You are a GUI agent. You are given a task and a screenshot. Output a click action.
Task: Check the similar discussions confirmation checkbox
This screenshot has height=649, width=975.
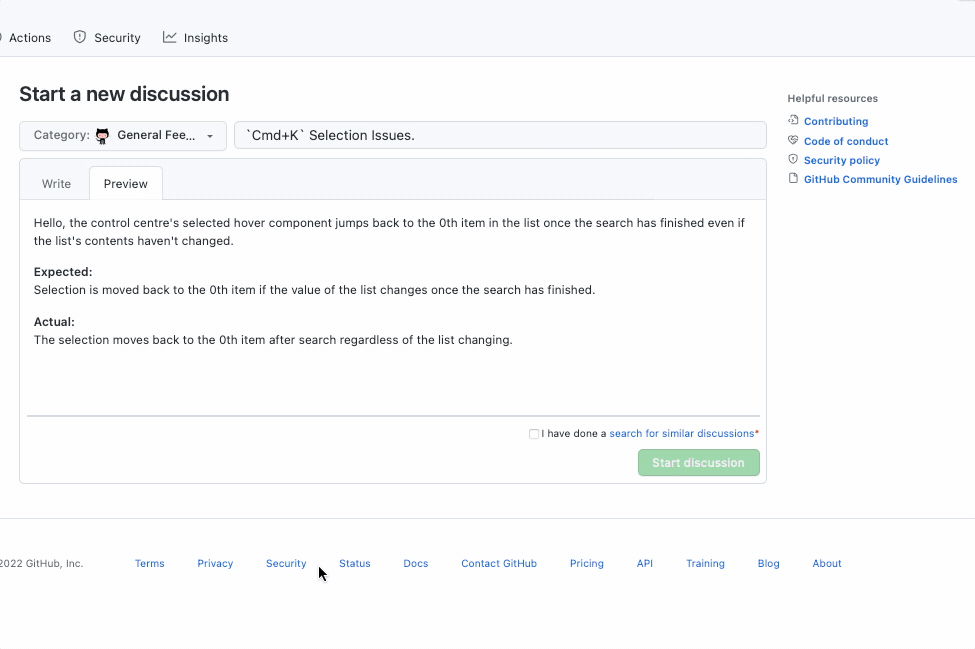(x=534, y=433)
